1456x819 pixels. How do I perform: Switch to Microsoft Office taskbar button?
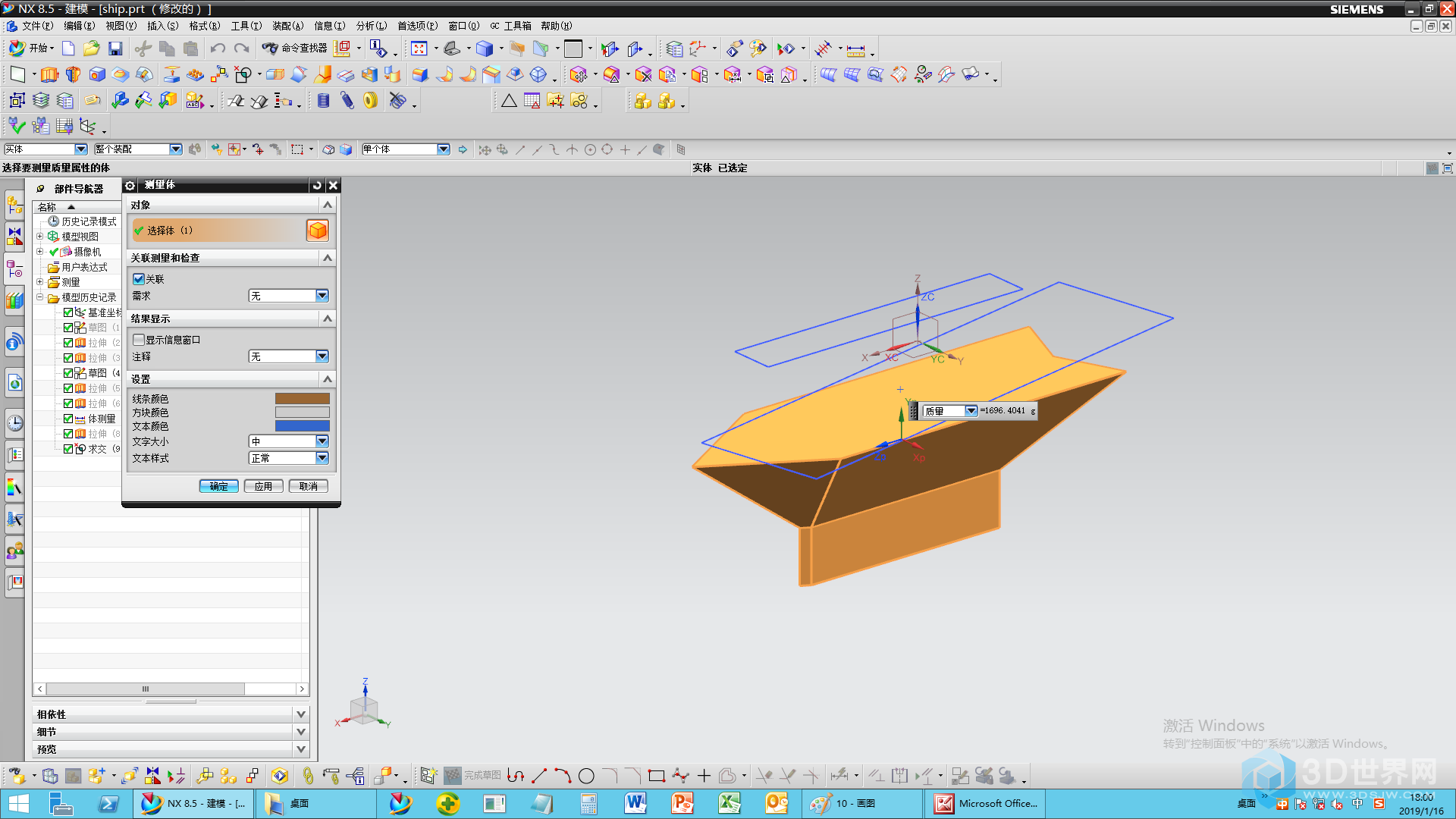click(985, 804)
